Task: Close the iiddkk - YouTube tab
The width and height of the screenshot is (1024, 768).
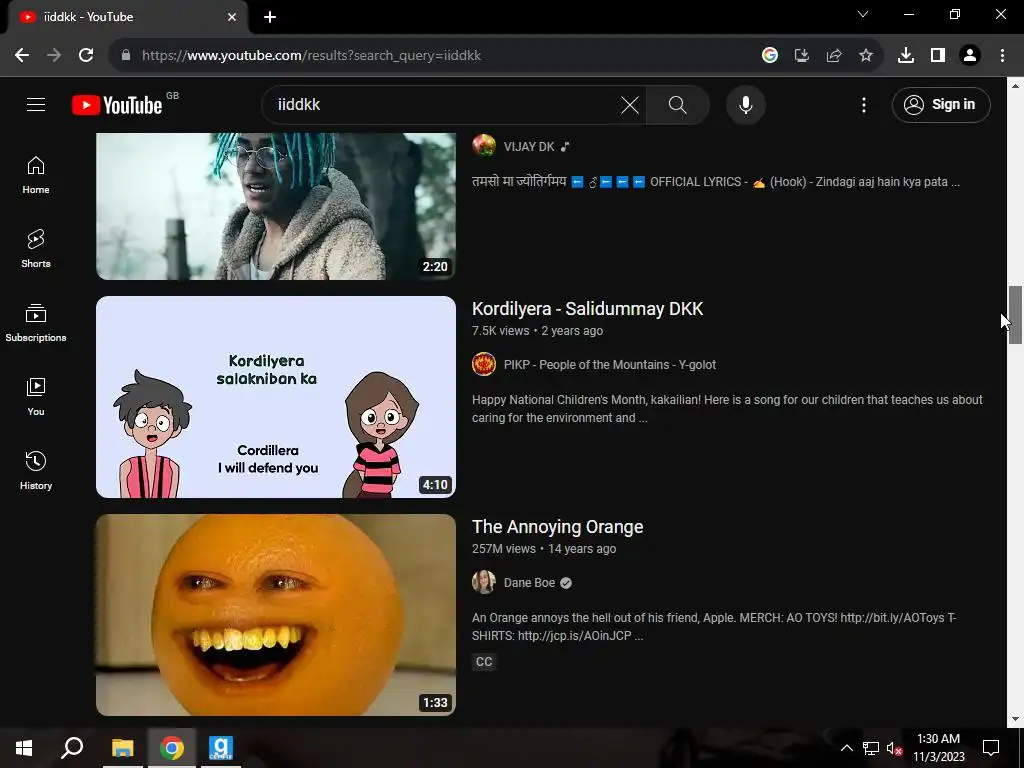Action: coord(232,17)
